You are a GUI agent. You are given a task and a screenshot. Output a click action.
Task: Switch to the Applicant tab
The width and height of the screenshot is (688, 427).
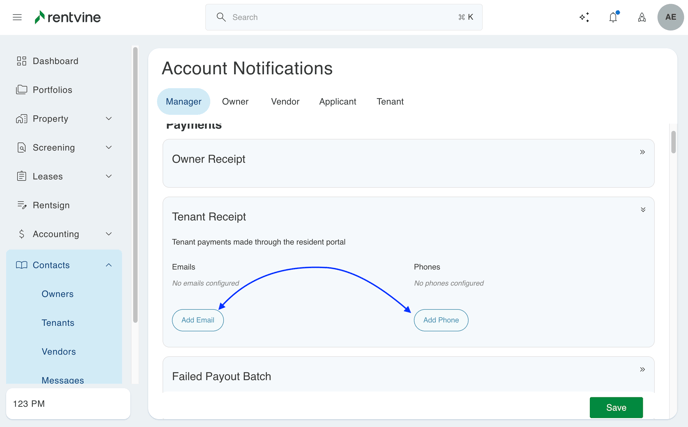[x=337, y=101]
